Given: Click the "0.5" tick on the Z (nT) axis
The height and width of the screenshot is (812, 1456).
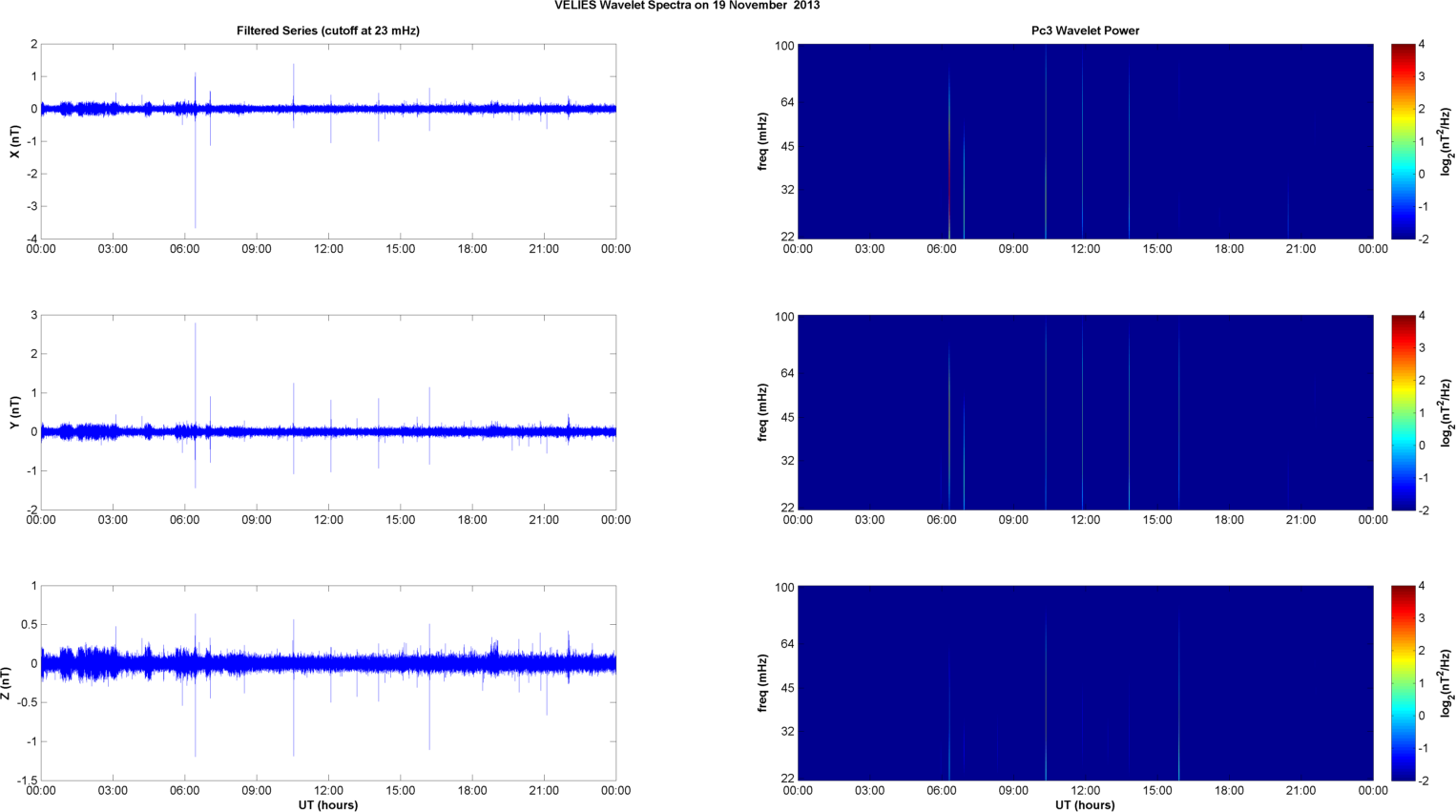Looking at the screenshot, I should pos(29,625).
